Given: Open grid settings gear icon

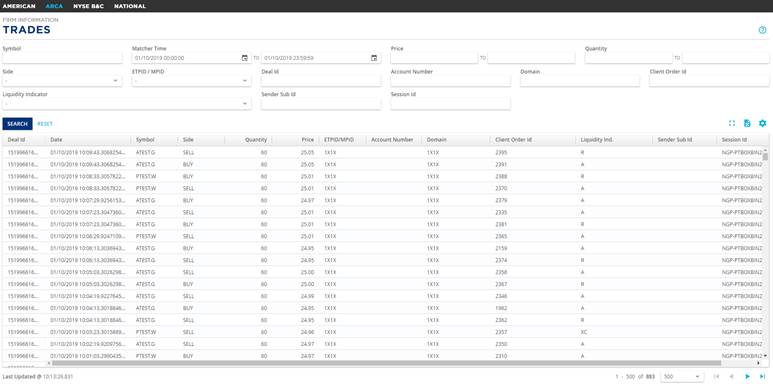Looking at the screenshot, I should (762, 123).
